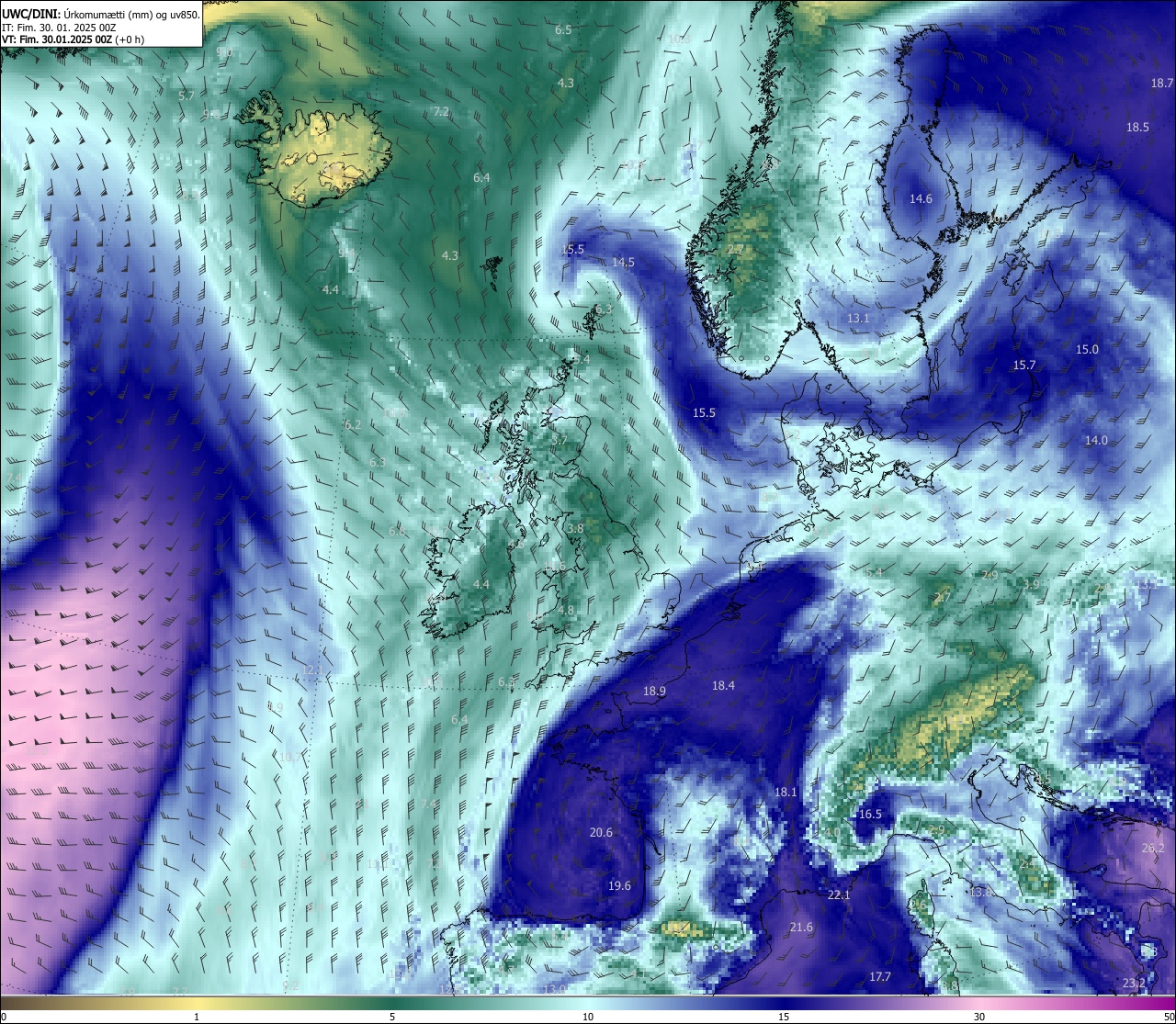
Task: Click the 18.1 value label
Action: coord(786,792)
